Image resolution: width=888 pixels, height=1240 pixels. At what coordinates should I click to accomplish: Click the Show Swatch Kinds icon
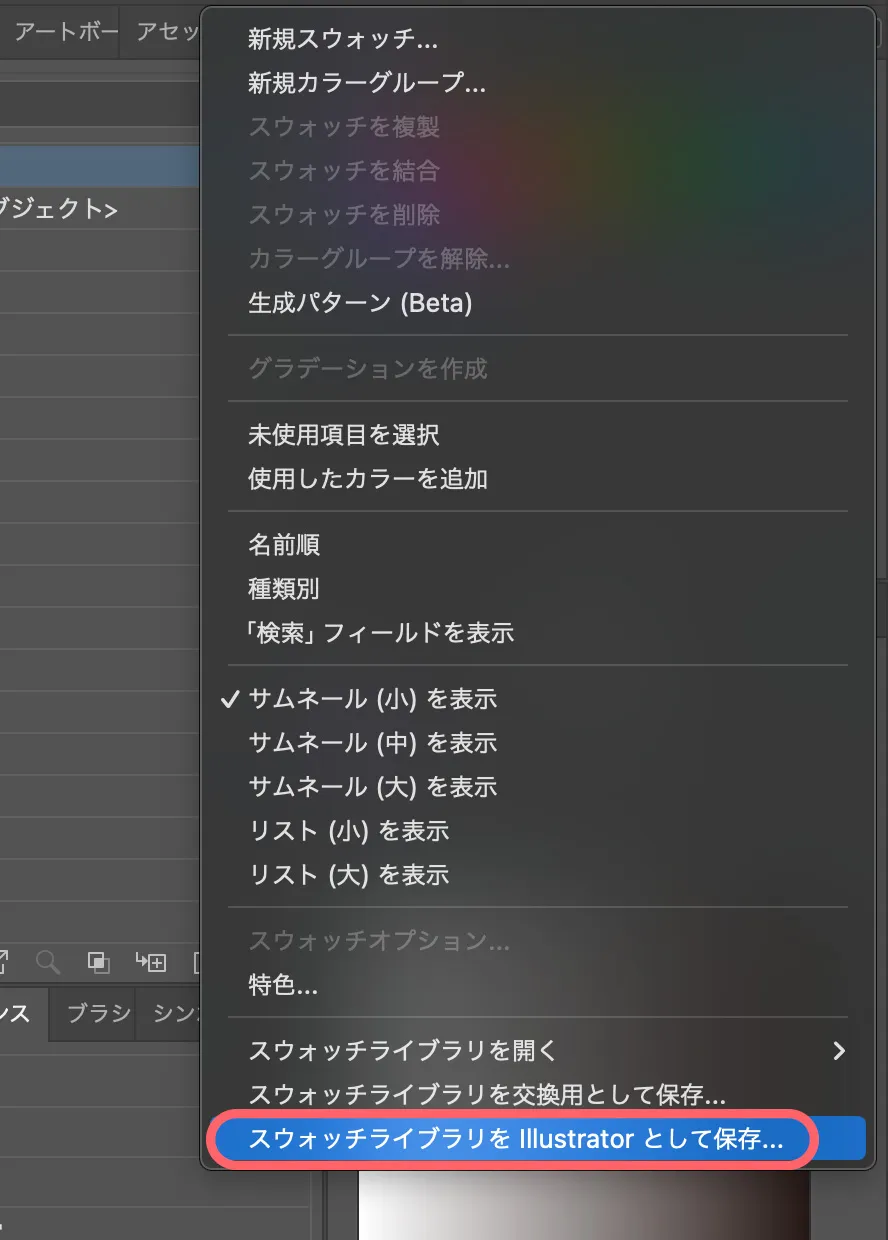point(97,963)
